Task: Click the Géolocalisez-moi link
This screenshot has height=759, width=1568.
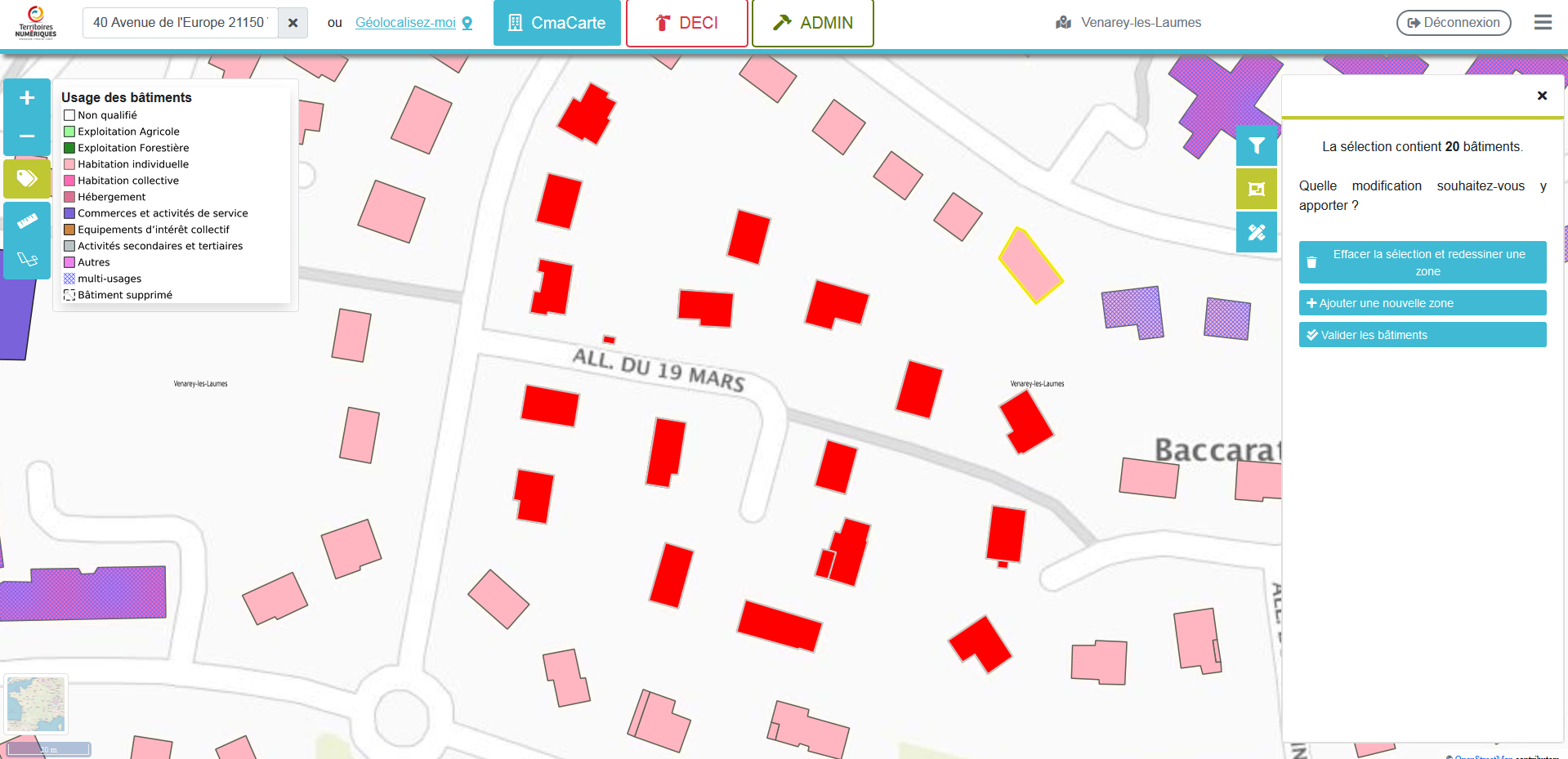Action: point(405,23)
